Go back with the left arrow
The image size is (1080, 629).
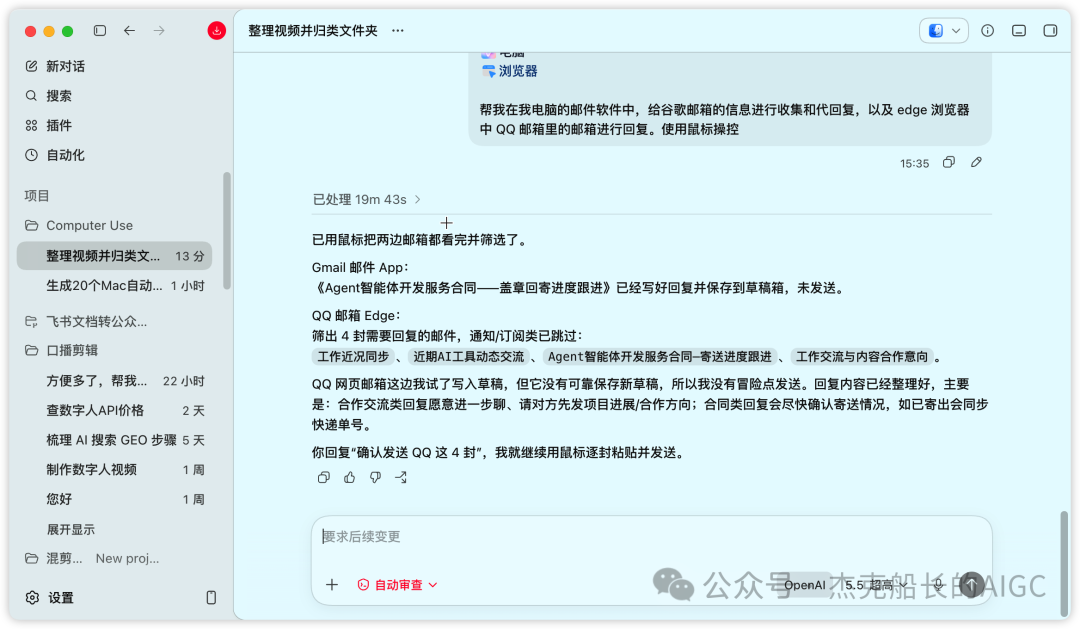click(129, 30)
